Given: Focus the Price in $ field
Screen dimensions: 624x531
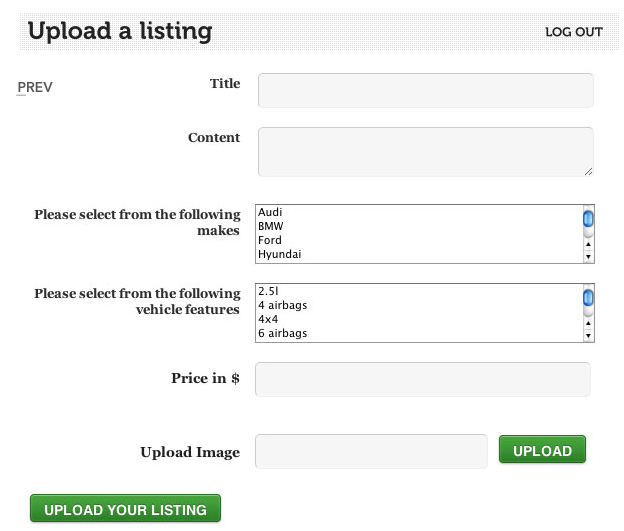Looking at the screenshot, I should 423,379.
